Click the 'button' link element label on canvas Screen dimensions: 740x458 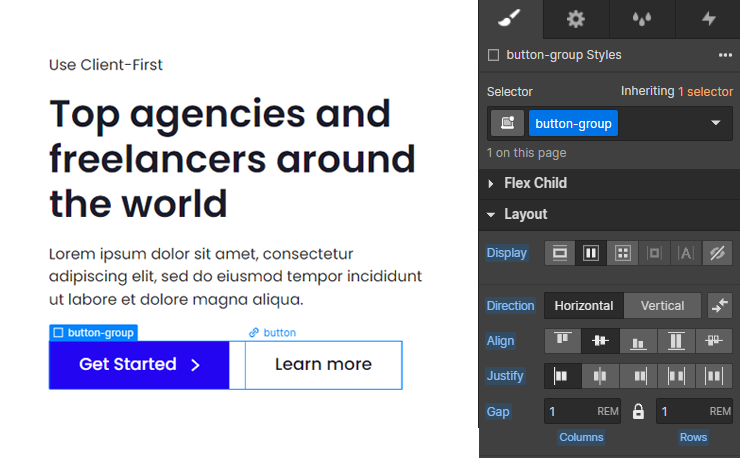272,333
